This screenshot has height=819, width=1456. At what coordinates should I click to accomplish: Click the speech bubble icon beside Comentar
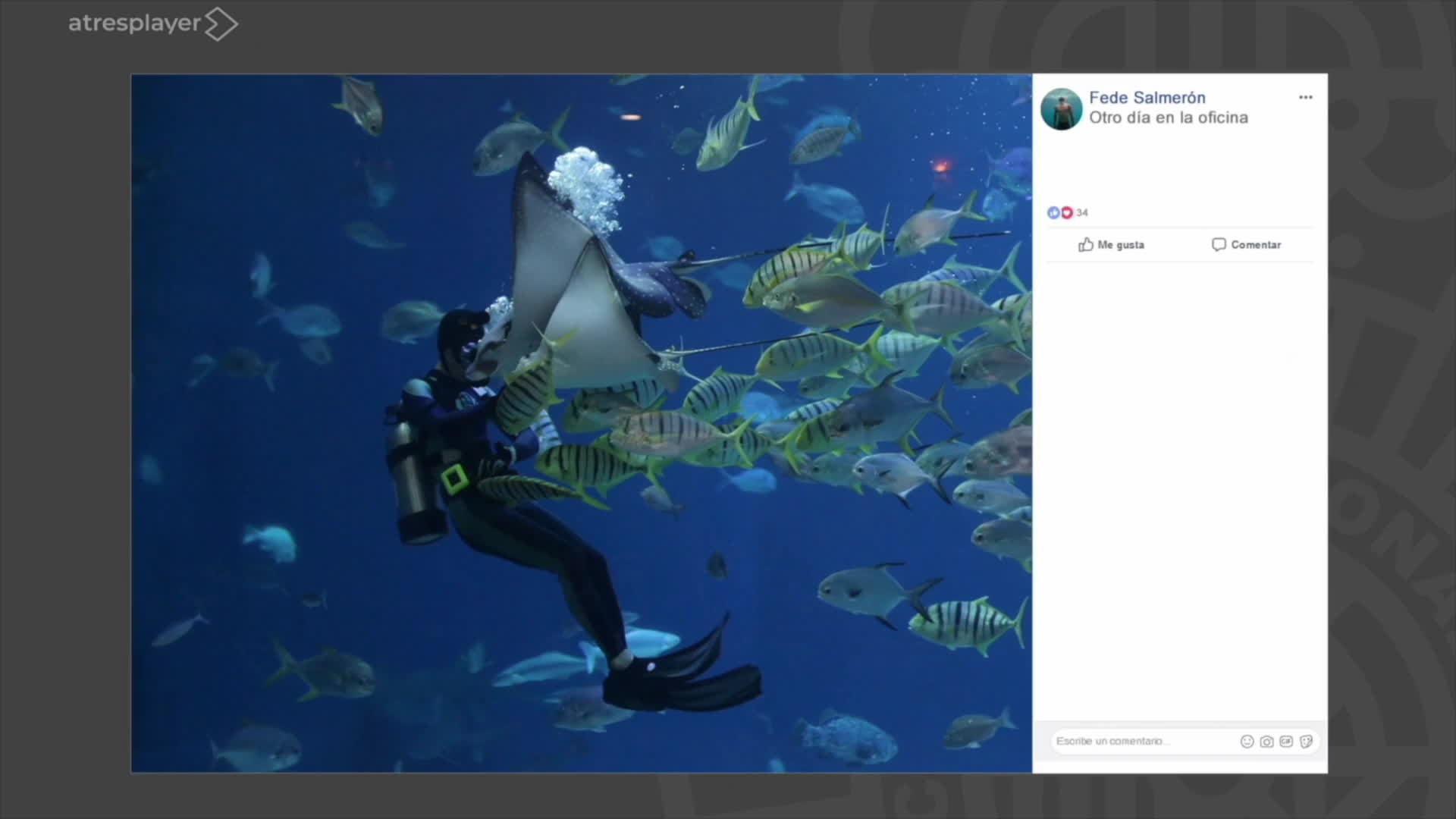click(x=1219, y=244)
